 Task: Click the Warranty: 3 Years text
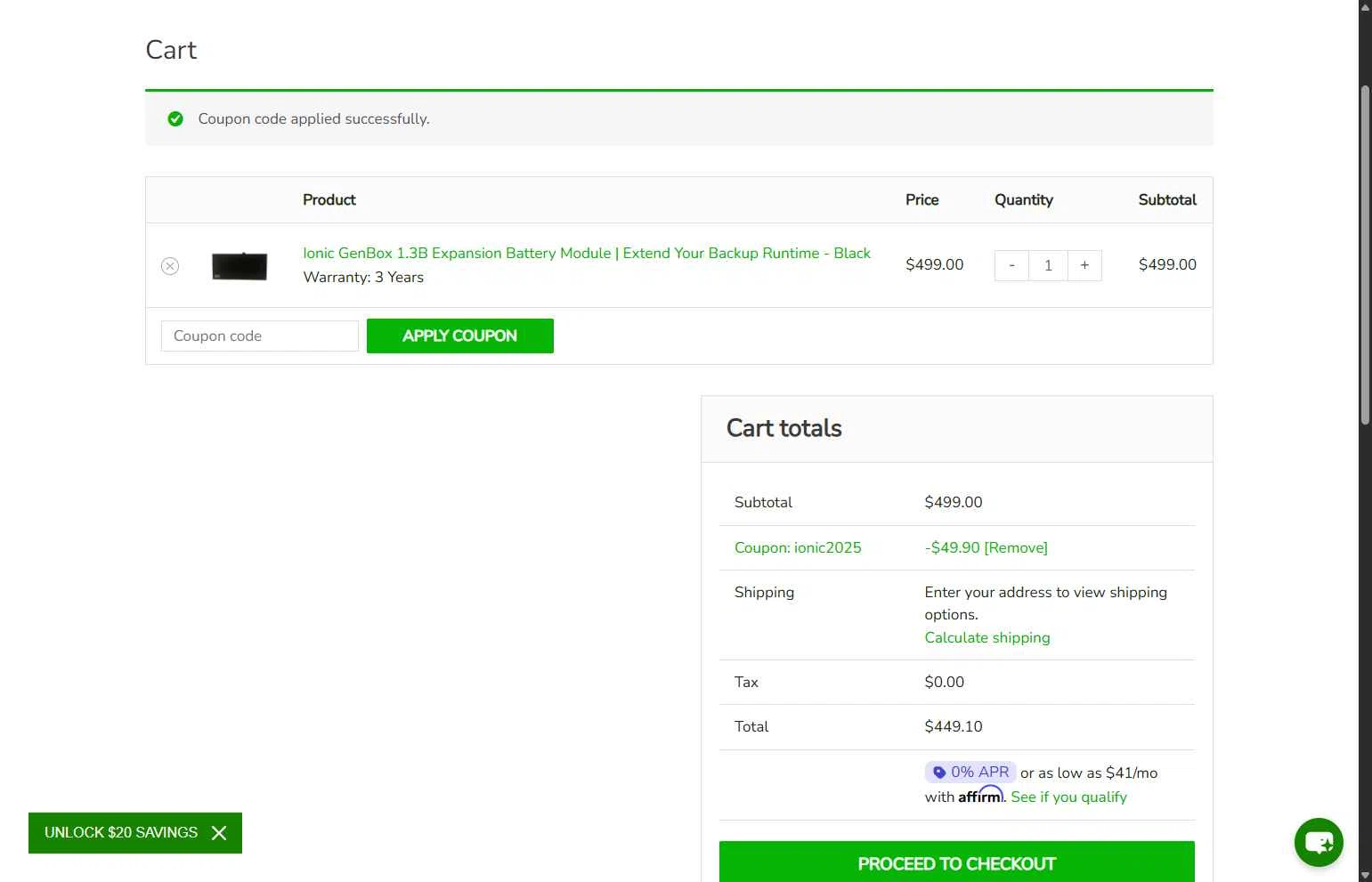click(363, 277)
